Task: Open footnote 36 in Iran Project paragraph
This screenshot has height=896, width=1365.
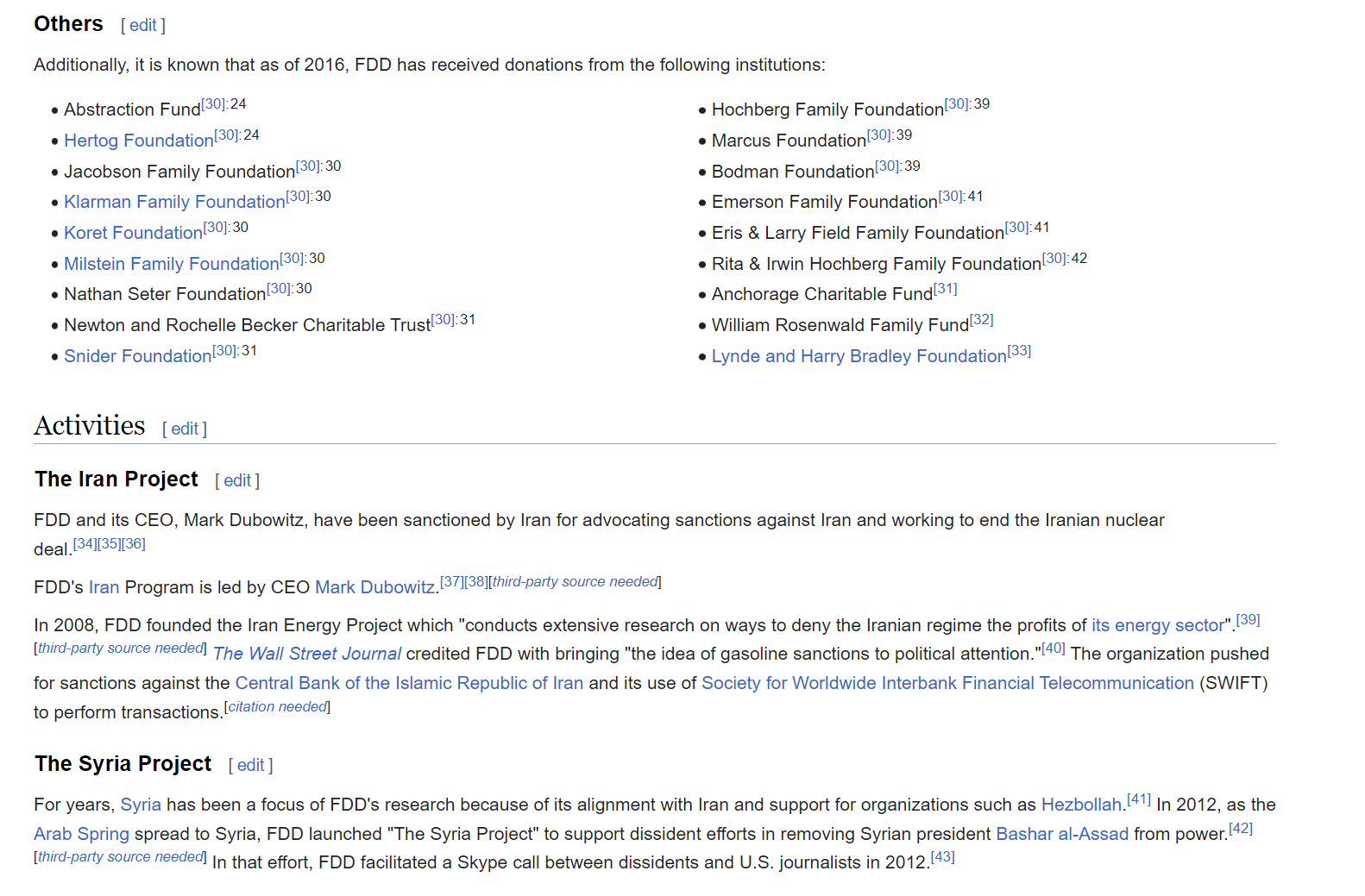Action: [134, 544]
